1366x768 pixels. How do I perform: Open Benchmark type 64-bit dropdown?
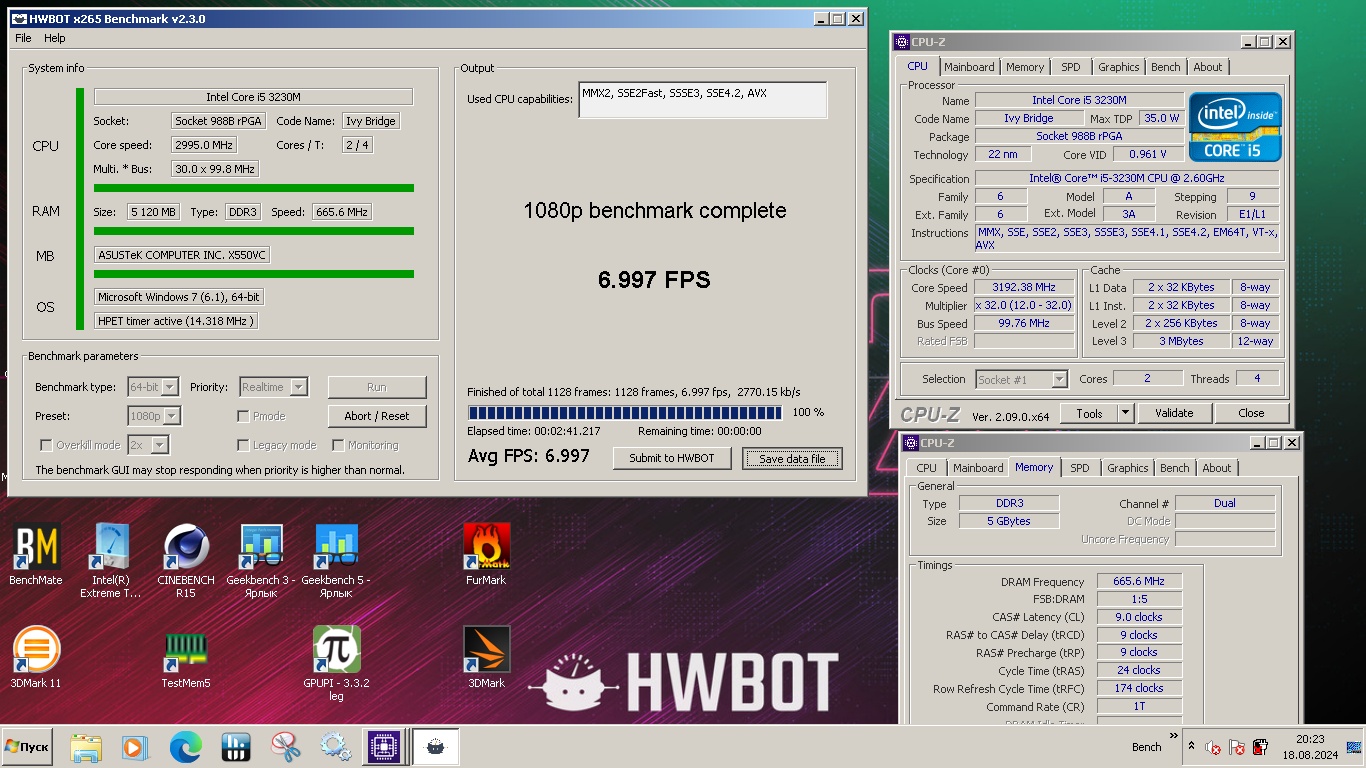pos(153,387)
